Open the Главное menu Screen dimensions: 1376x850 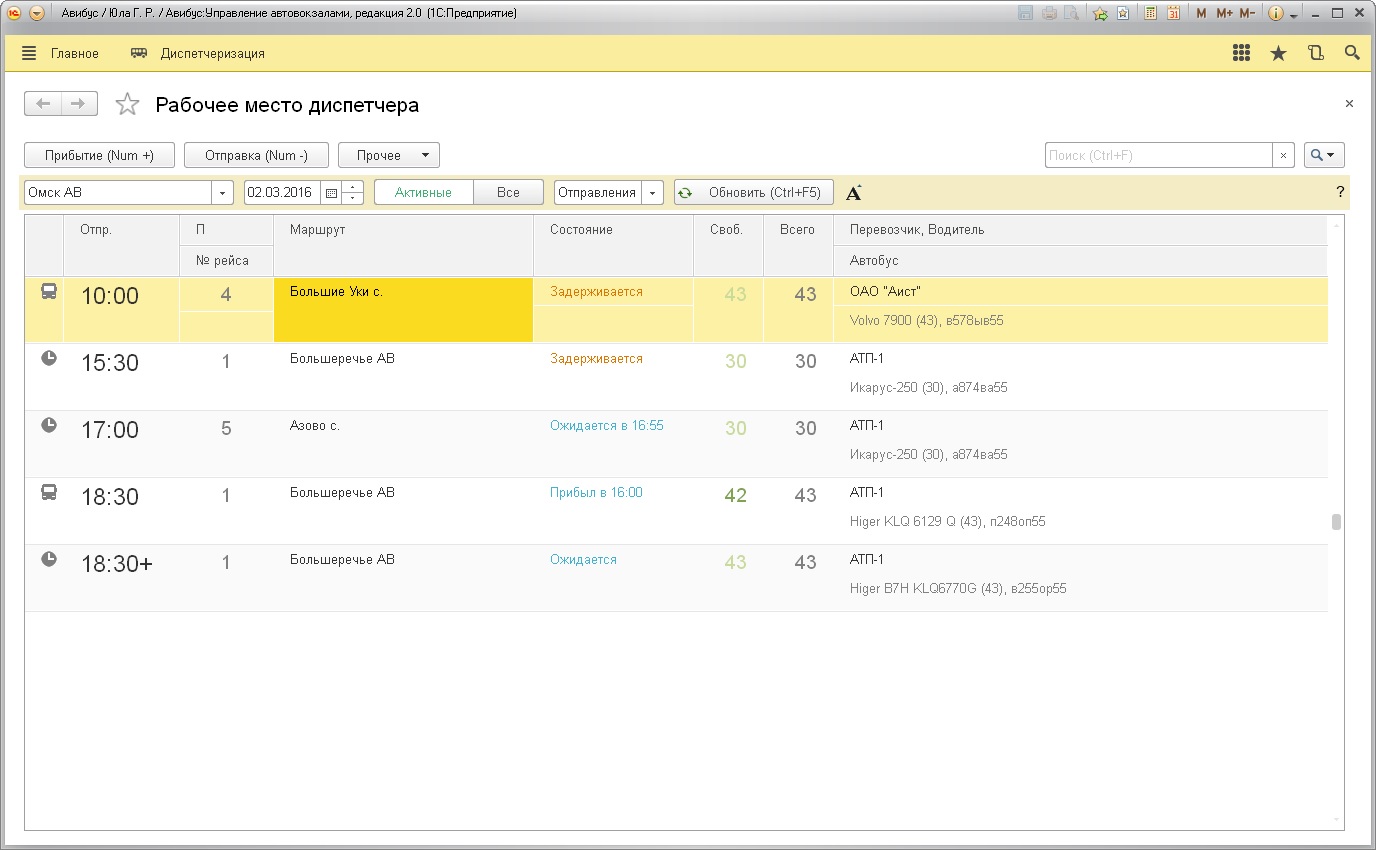point(60,54)
